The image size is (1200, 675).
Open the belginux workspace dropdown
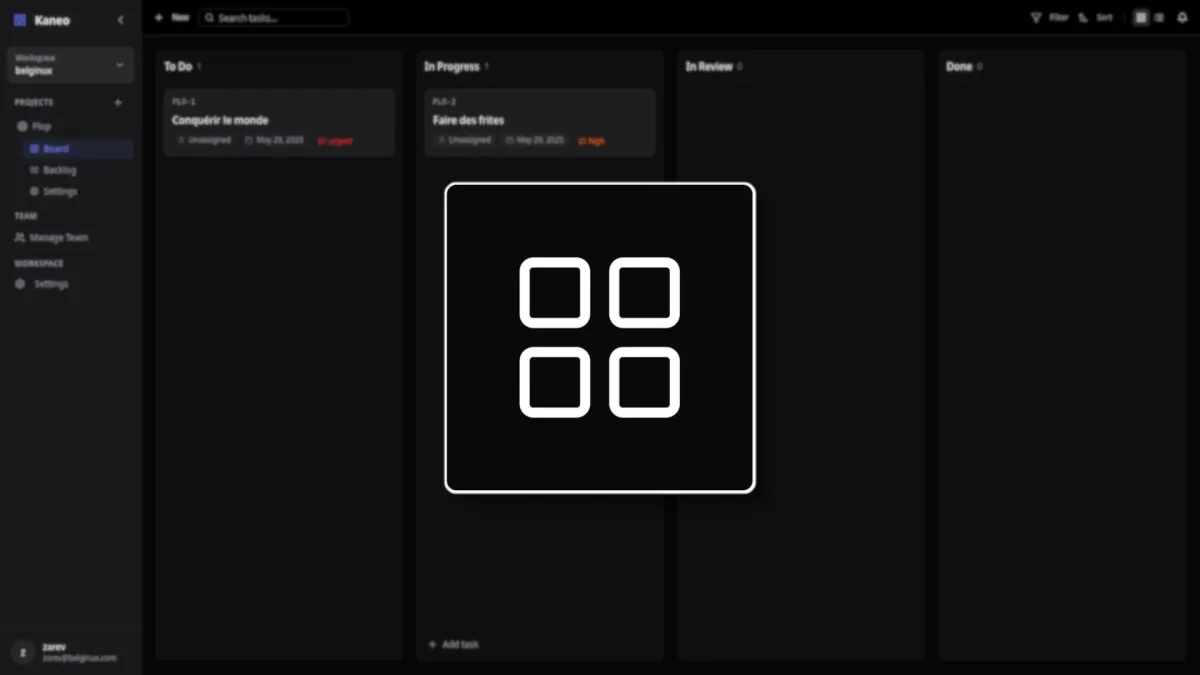[x=70, y=65]
